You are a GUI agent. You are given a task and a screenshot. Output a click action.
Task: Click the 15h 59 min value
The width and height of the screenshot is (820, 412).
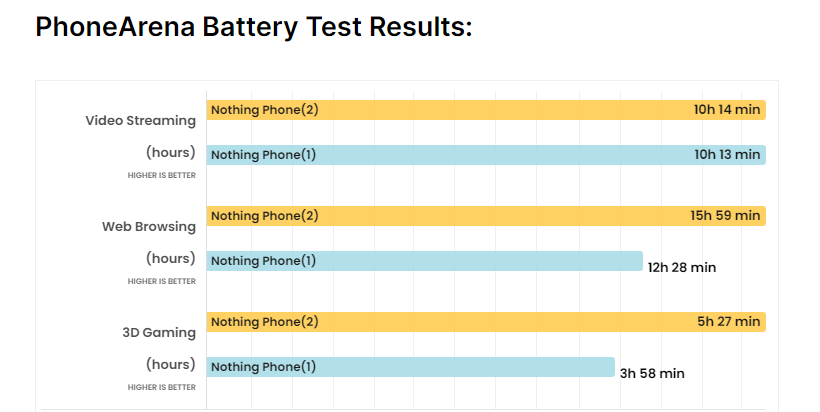pyautogui.click(x=727, y=216)
